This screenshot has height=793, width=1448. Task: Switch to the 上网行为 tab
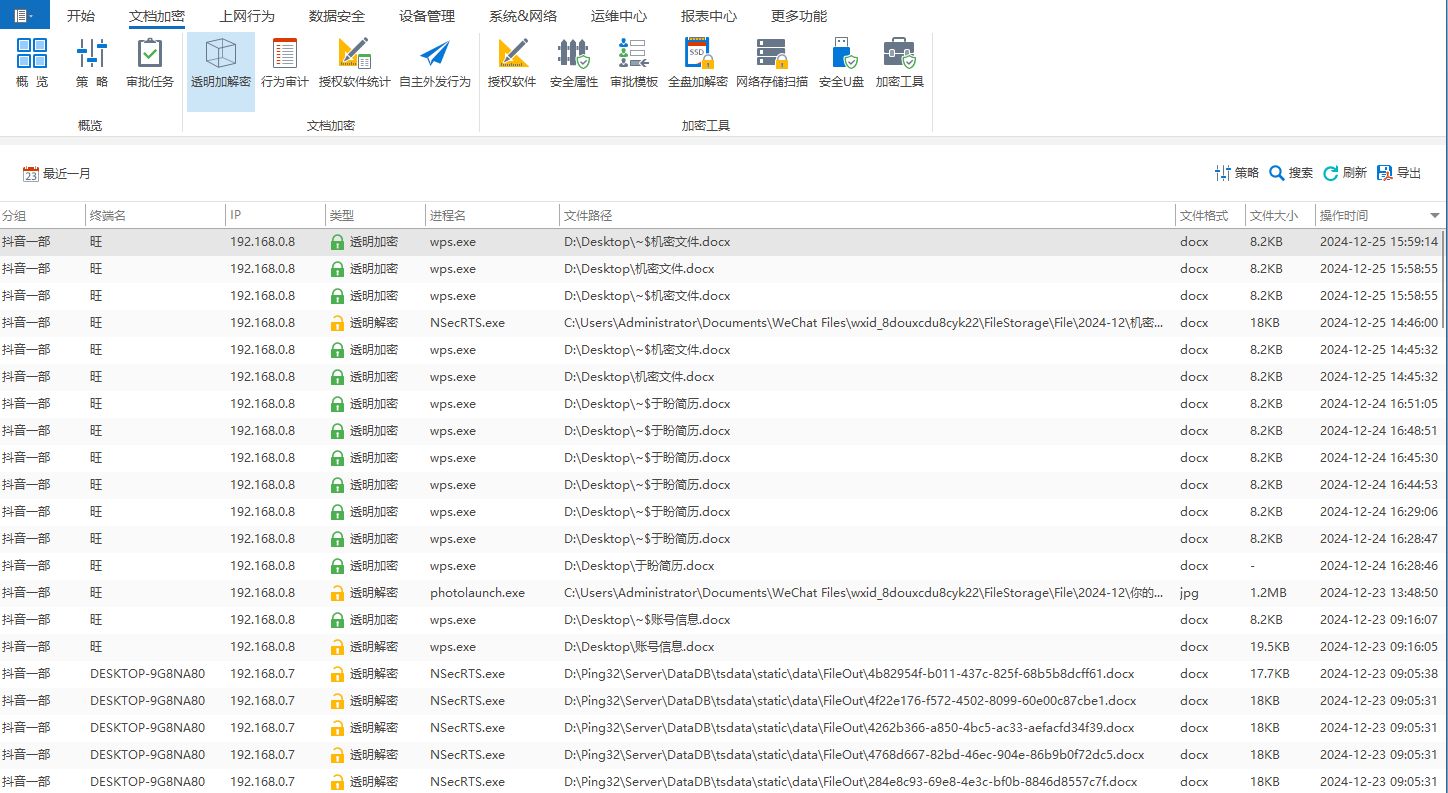246,16
